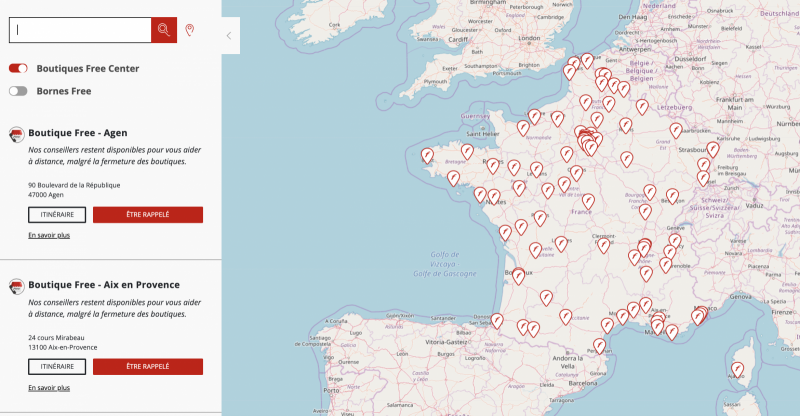The image size is (800, 416).
Task: Select the map marker near Perpignan
Action: [599, 346]
